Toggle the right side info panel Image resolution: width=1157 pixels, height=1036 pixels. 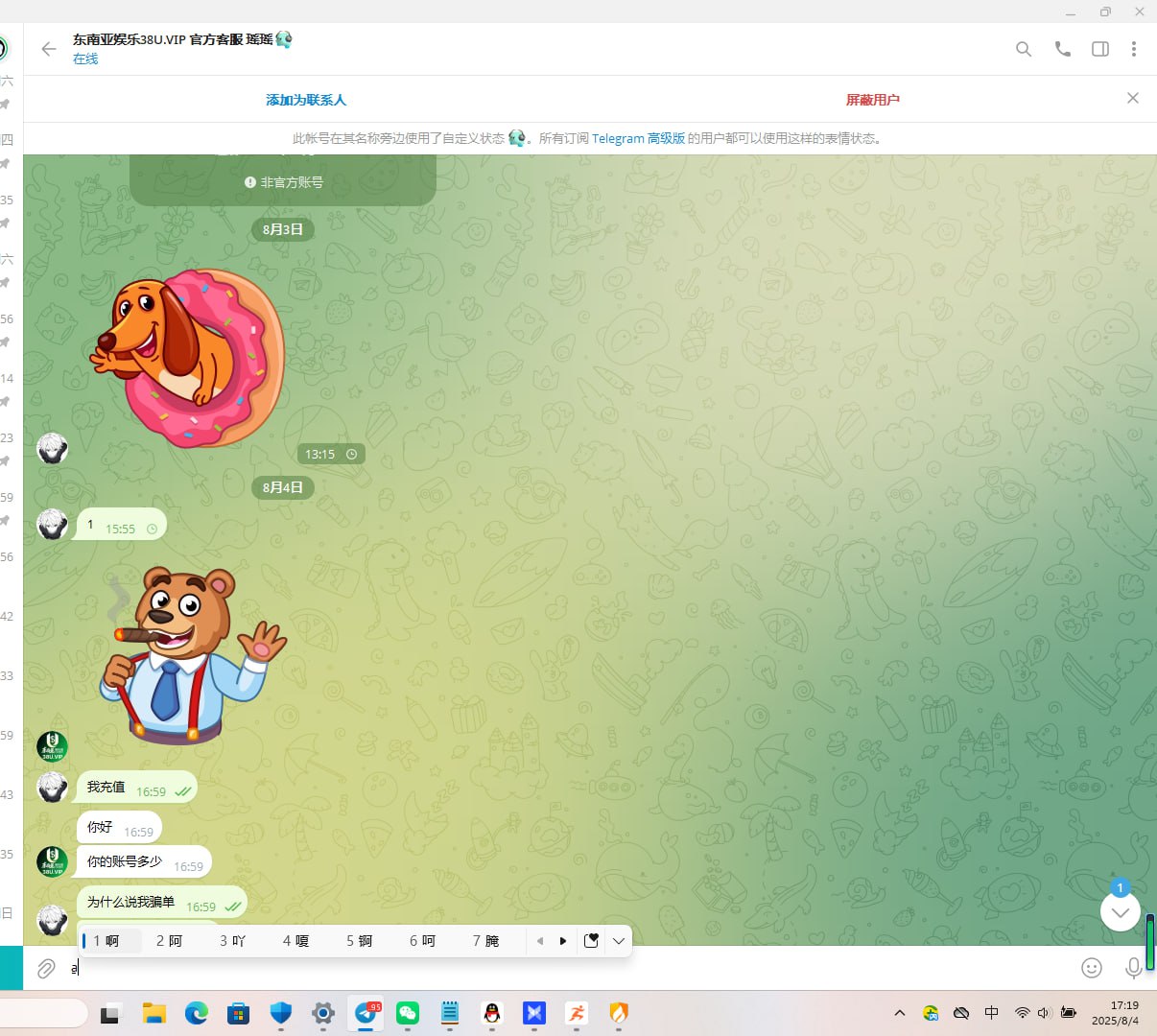[x=1100, y=49]
